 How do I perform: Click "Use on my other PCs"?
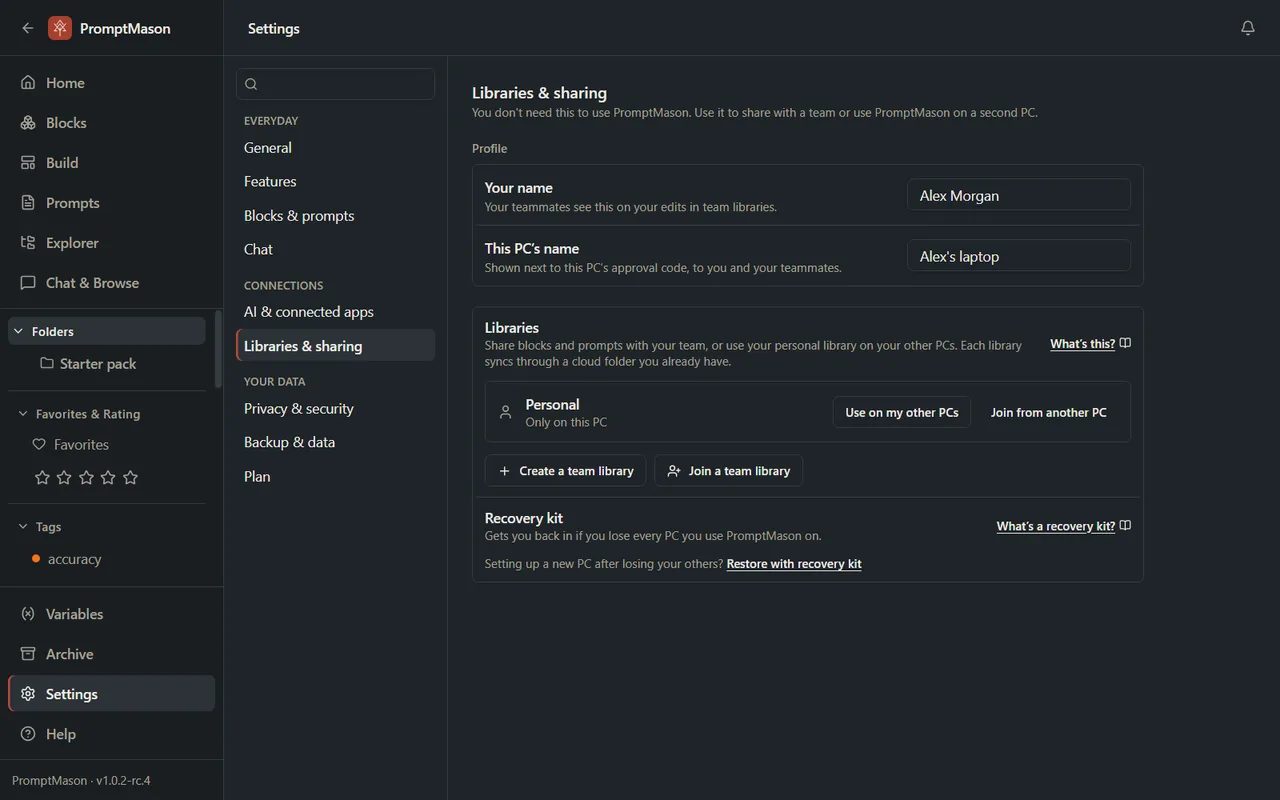point(902,412)
